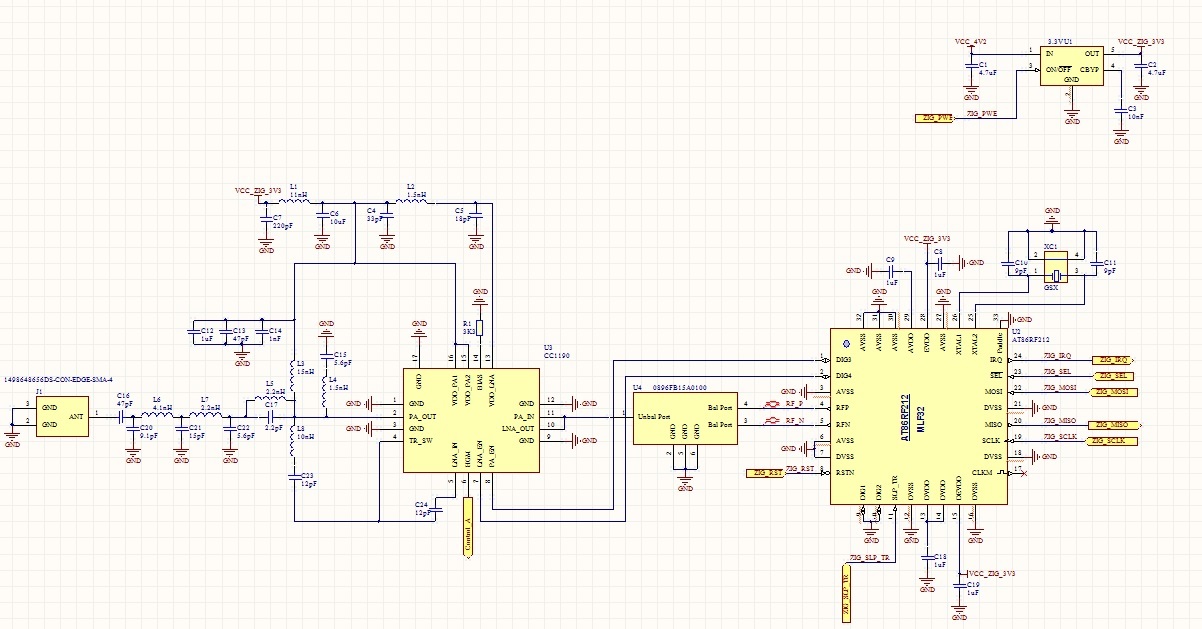Image resolution: width=1202 pixels, height=629 pixels.
Task: Click the 3.3V regulator block VU1
Action: click(1071, 65)
